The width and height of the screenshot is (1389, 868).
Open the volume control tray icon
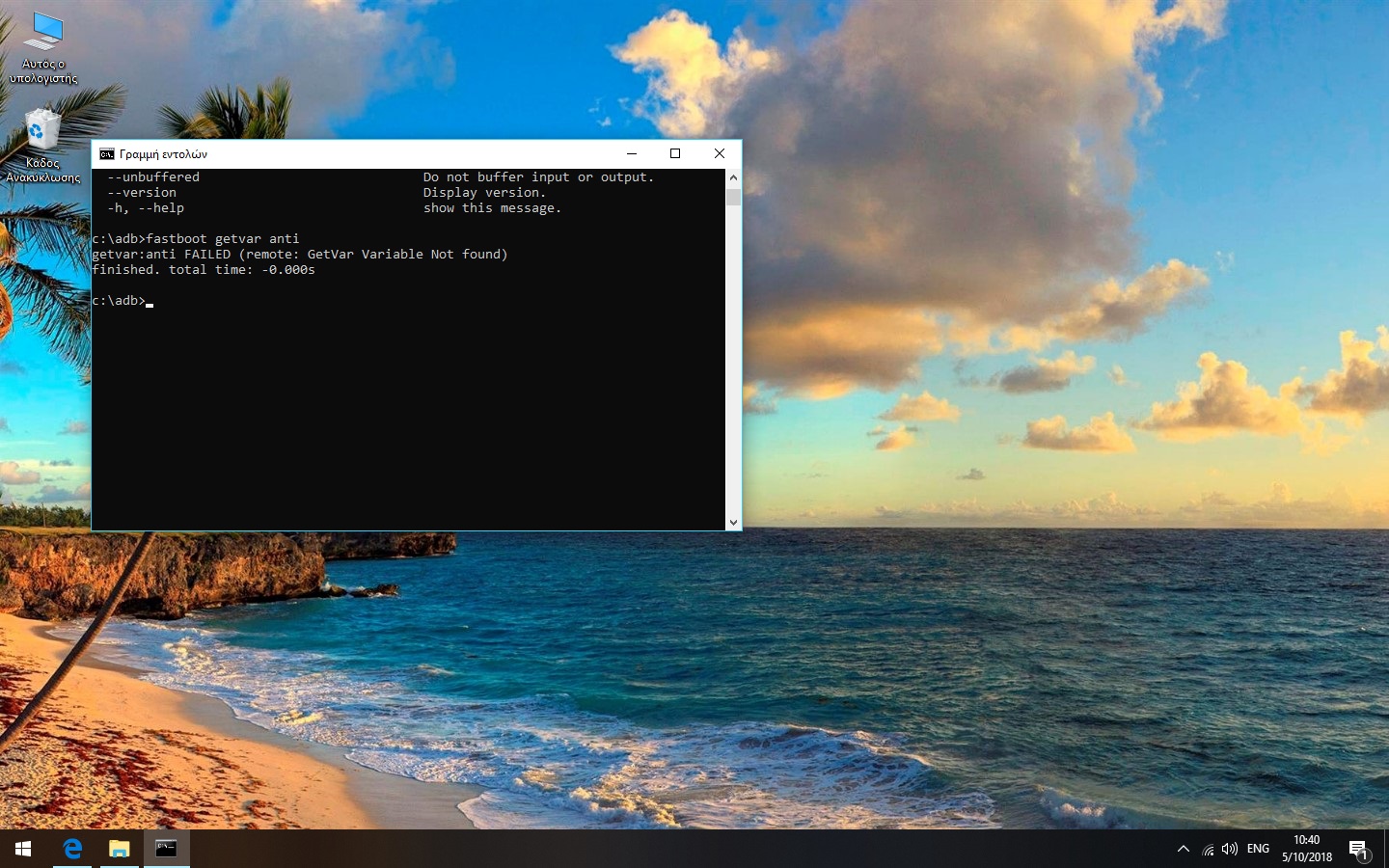[x=1229, y=849]
